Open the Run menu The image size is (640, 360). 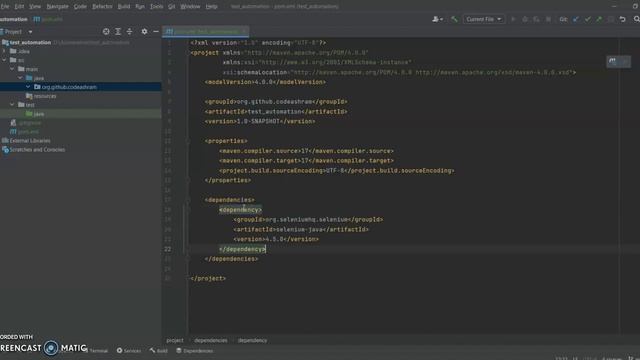coord(140,7)
